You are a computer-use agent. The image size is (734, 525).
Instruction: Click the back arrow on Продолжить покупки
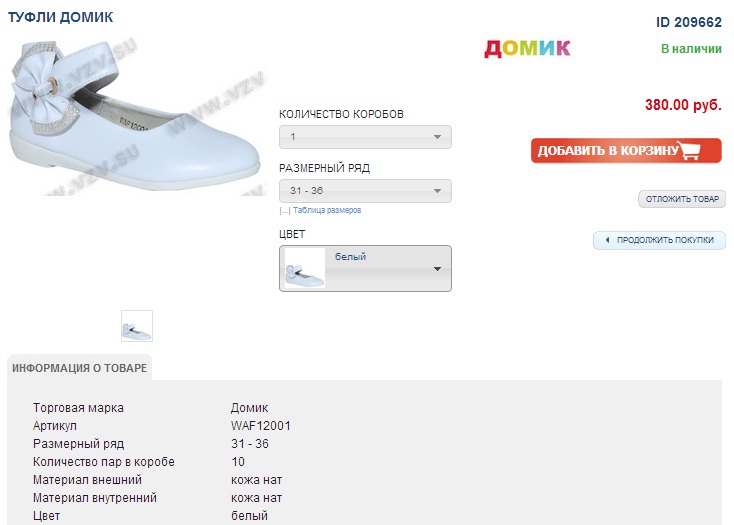[607, 240]
